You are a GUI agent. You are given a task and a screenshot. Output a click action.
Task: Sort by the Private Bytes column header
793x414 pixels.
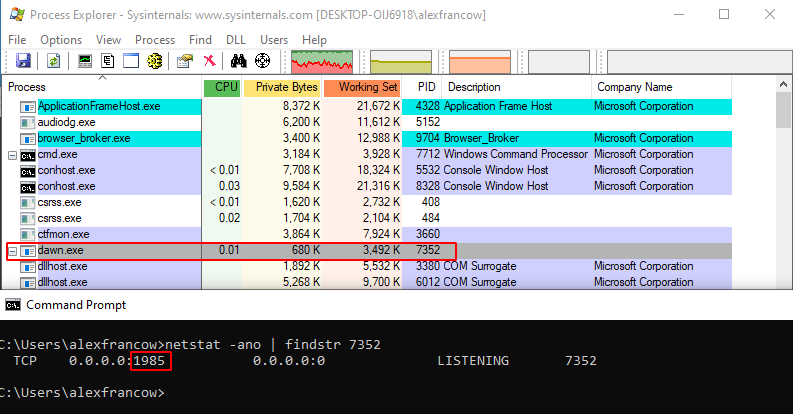282,87
